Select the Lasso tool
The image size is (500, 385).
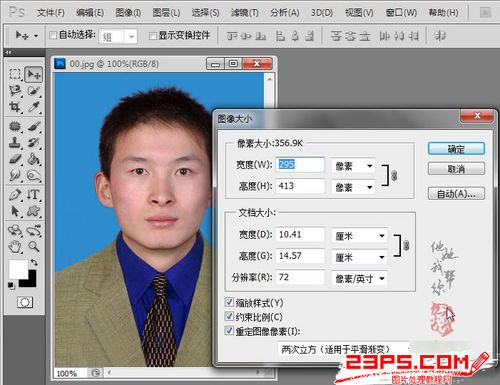15,91
